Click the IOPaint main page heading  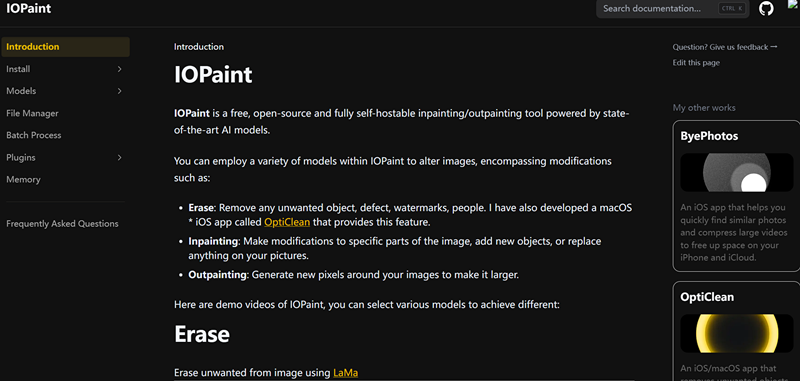pyautogui.click(x=213, y=75)
